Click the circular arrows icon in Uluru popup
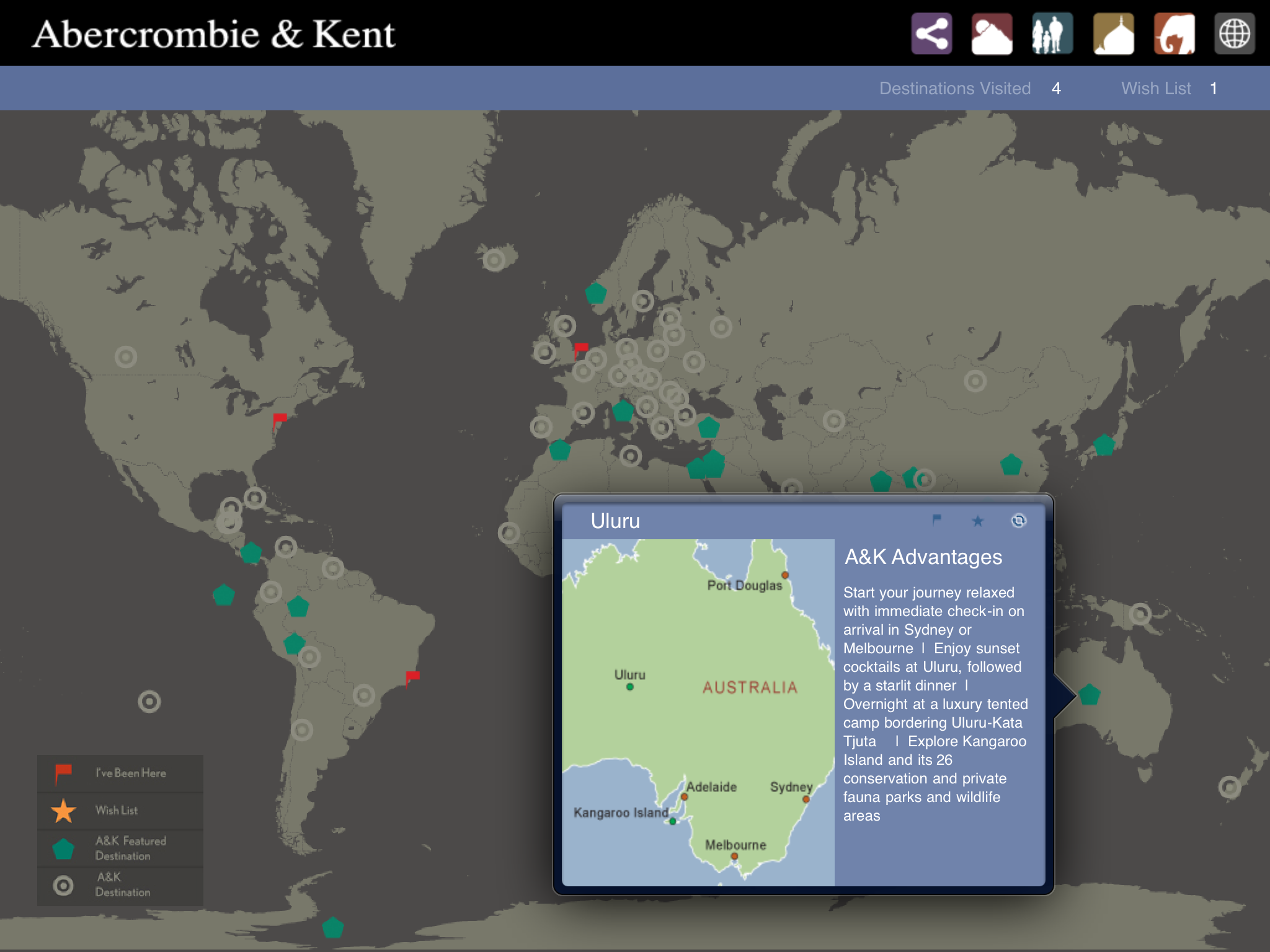The image size is (1270, 952). [x=1018, y=521]
